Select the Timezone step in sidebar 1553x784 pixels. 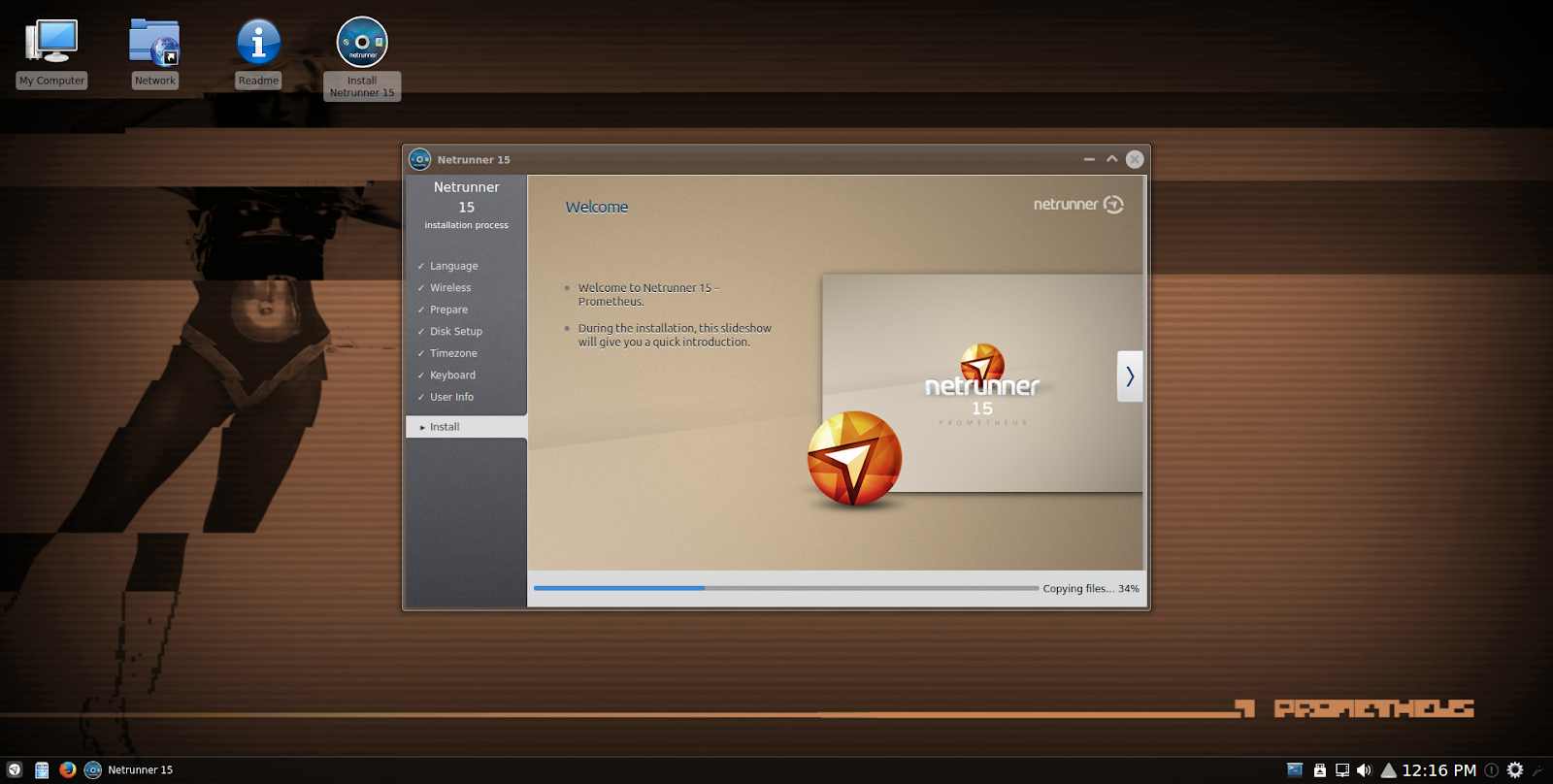(x=453, y=353)
